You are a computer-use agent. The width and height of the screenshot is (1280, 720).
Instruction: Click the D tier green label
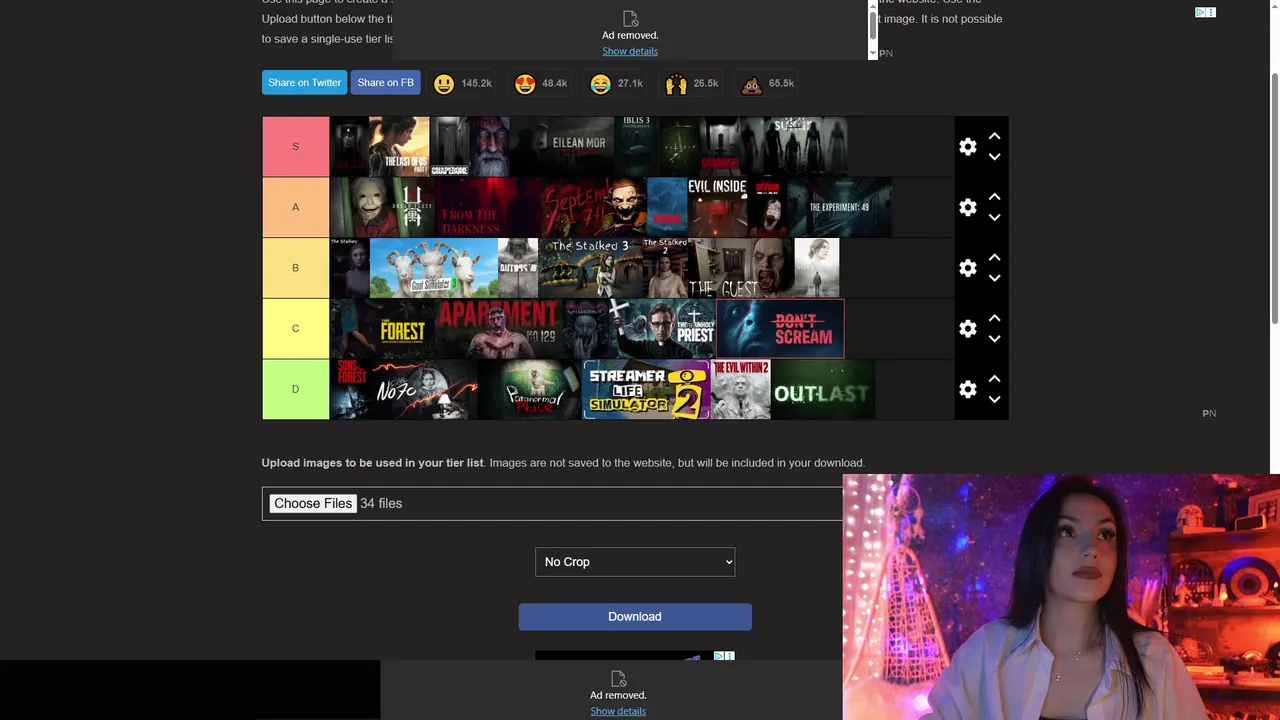tap(295, 389)
